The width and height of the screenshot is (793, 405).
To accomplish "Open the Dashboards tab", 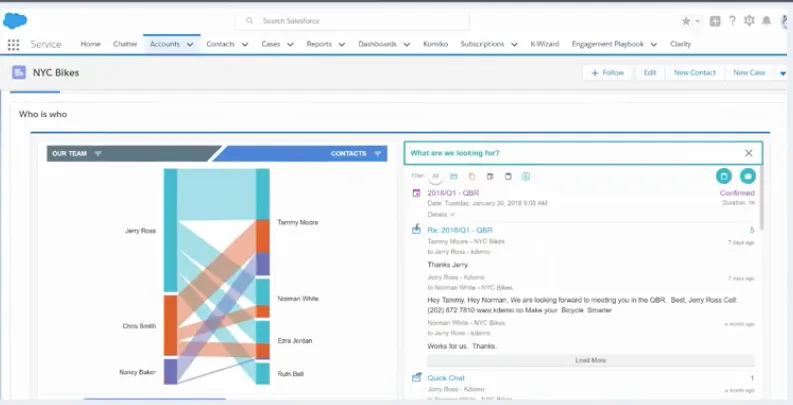I will (x=377, y=44).
